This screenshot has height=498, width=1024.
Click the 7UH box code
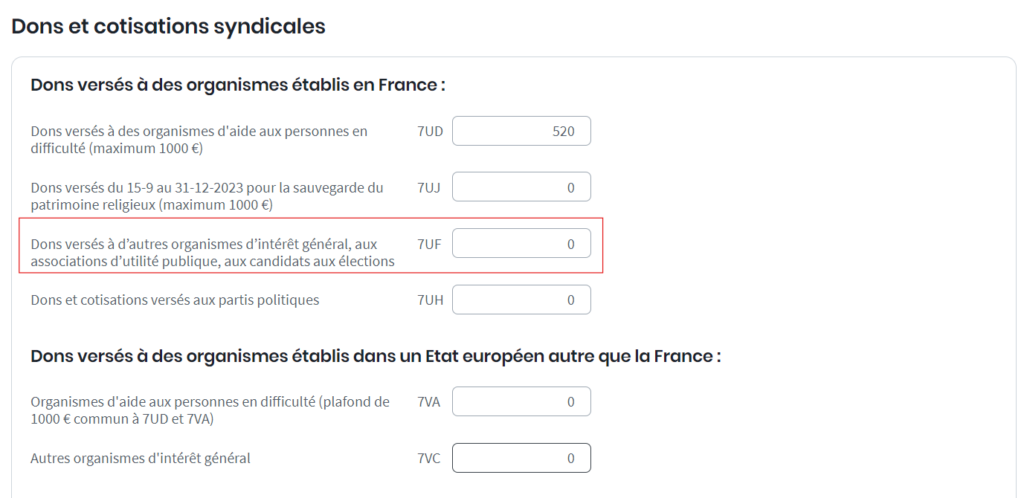(x=431, y=299)
